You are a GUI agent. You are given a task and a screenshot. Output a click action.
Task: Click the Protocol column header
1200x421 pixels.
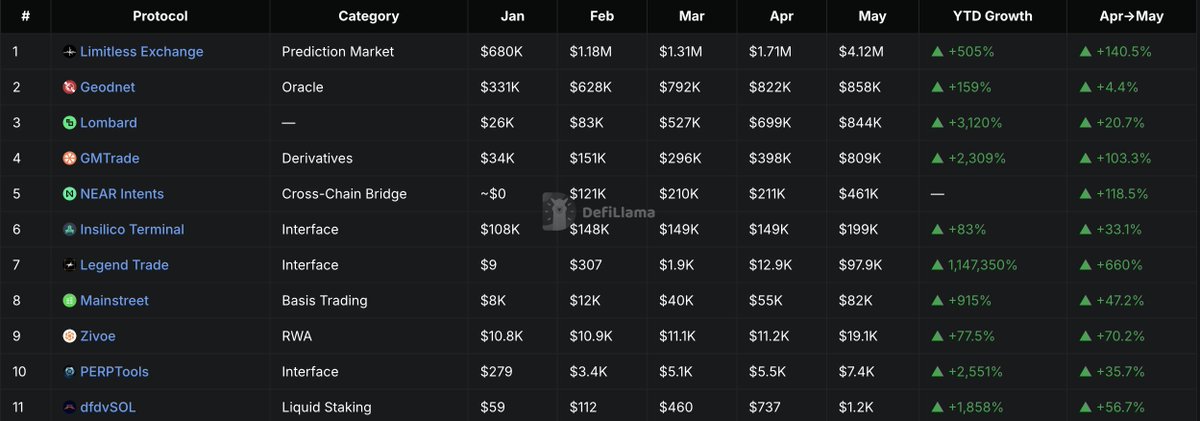coord(160,16)
